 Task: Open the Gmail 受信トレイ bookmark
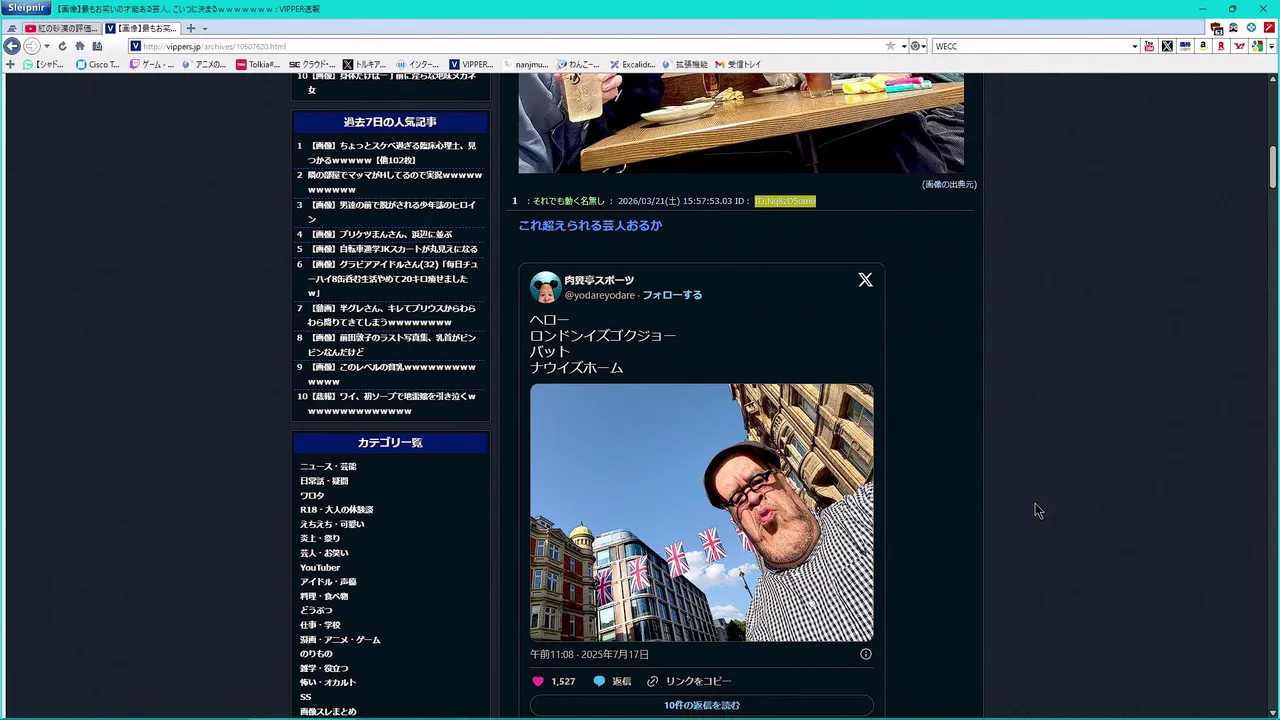[738, 64]
